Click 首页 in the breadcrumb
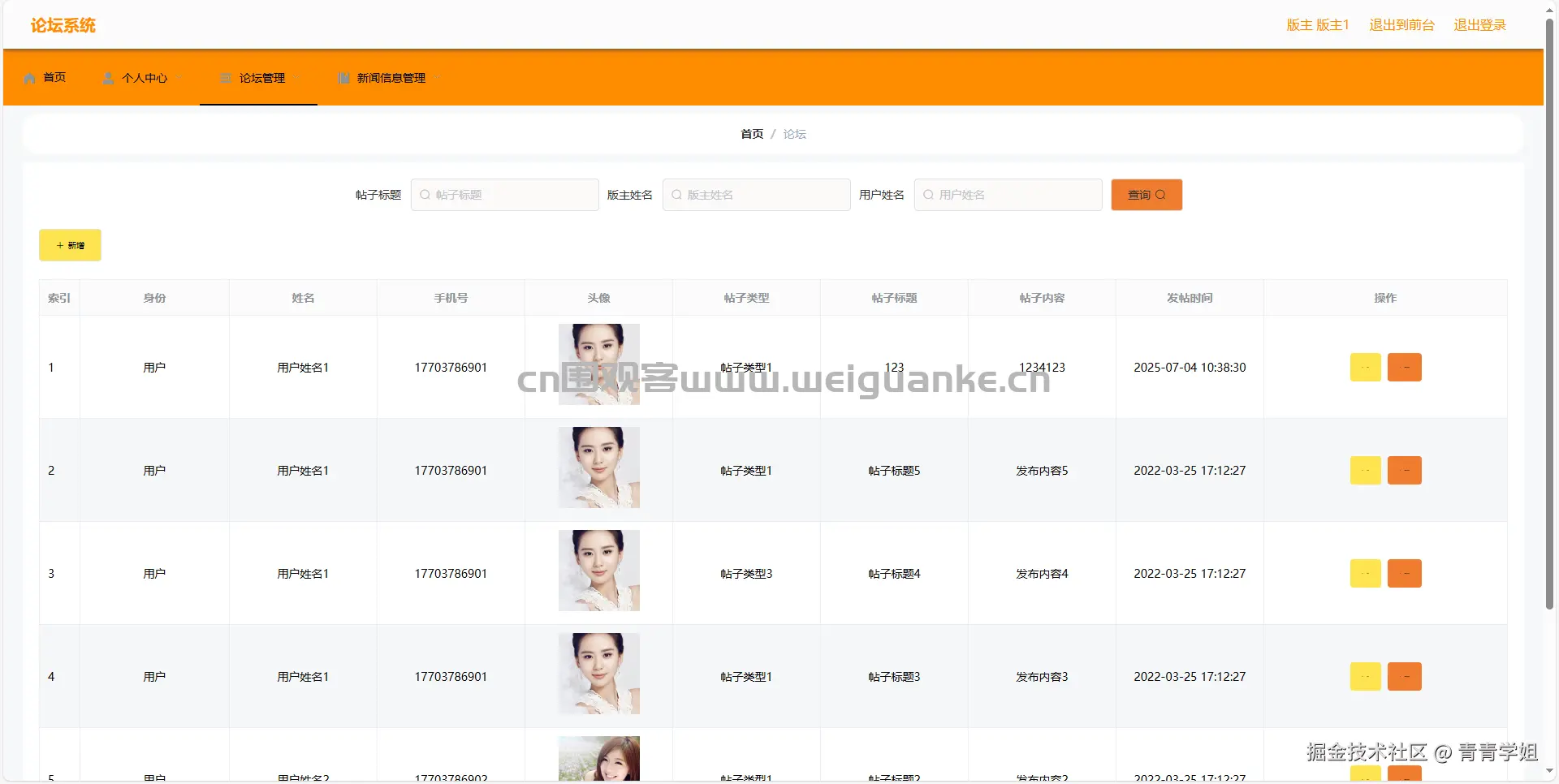 pyautogui.click(x=752, y=134)
